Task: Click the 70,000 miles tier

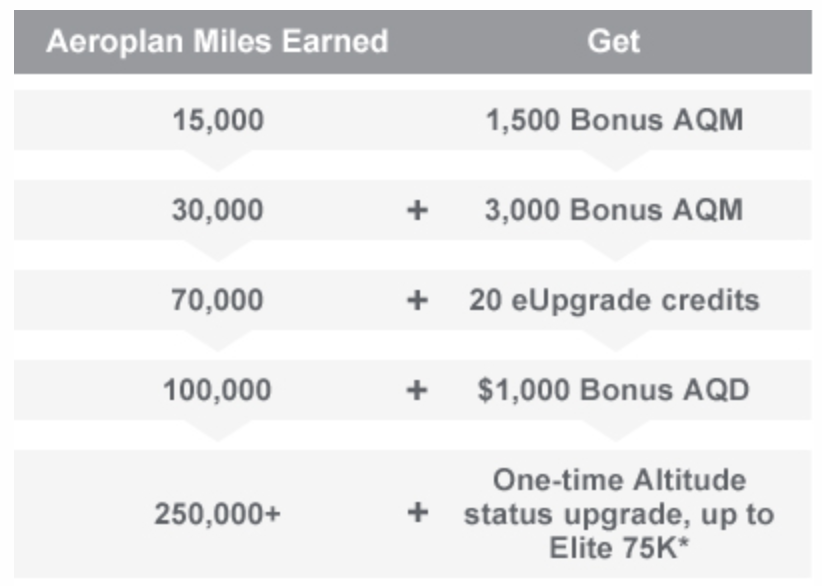Action: [218, 300]
